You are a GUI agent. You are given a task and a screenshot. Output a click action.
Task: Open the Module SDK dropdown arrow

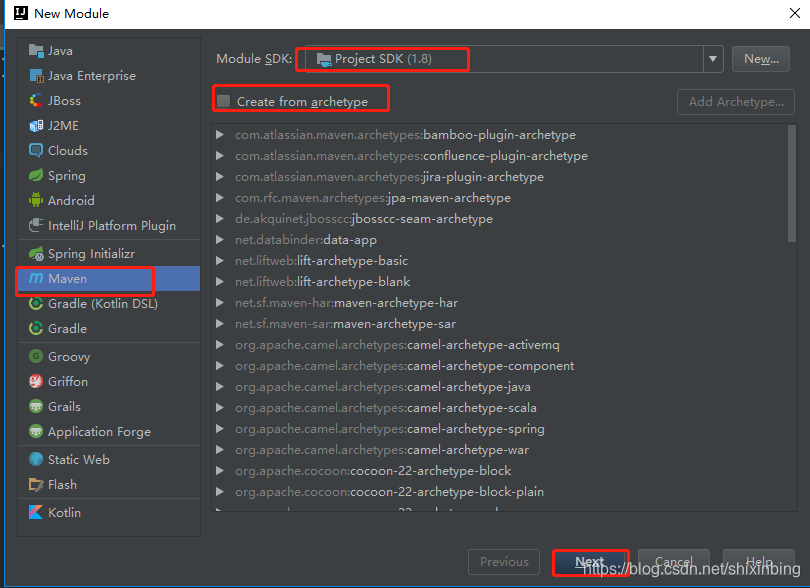point(713,59)
